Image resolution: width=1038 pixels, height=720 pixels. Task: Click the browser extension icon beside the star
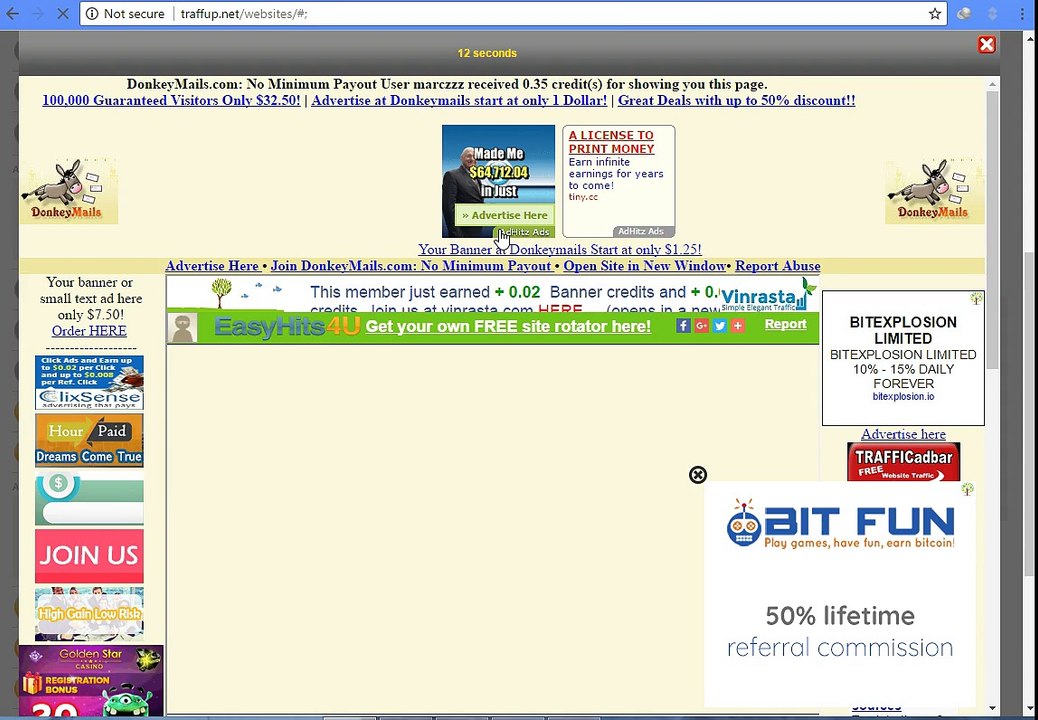(x=964, y=13)
